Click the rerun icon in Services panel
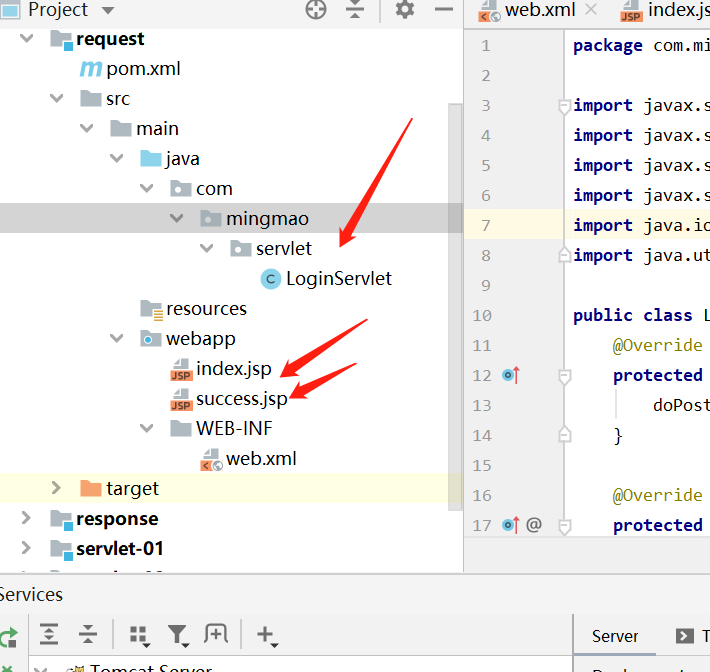710x672 pixels. [x=9, y=638]
